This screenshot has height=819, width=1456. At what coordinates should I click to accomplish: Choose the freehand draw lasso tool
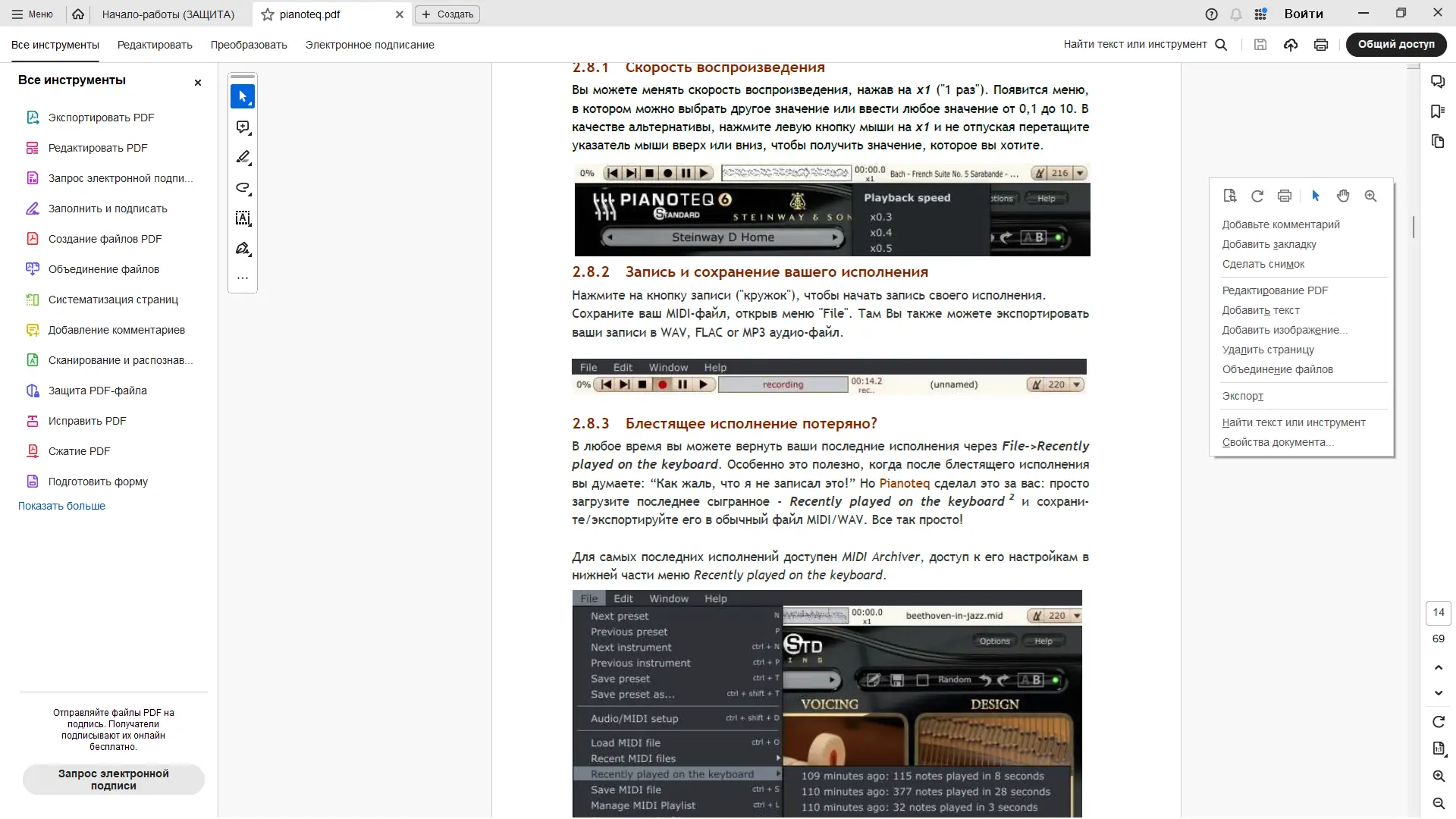point(243,188)
